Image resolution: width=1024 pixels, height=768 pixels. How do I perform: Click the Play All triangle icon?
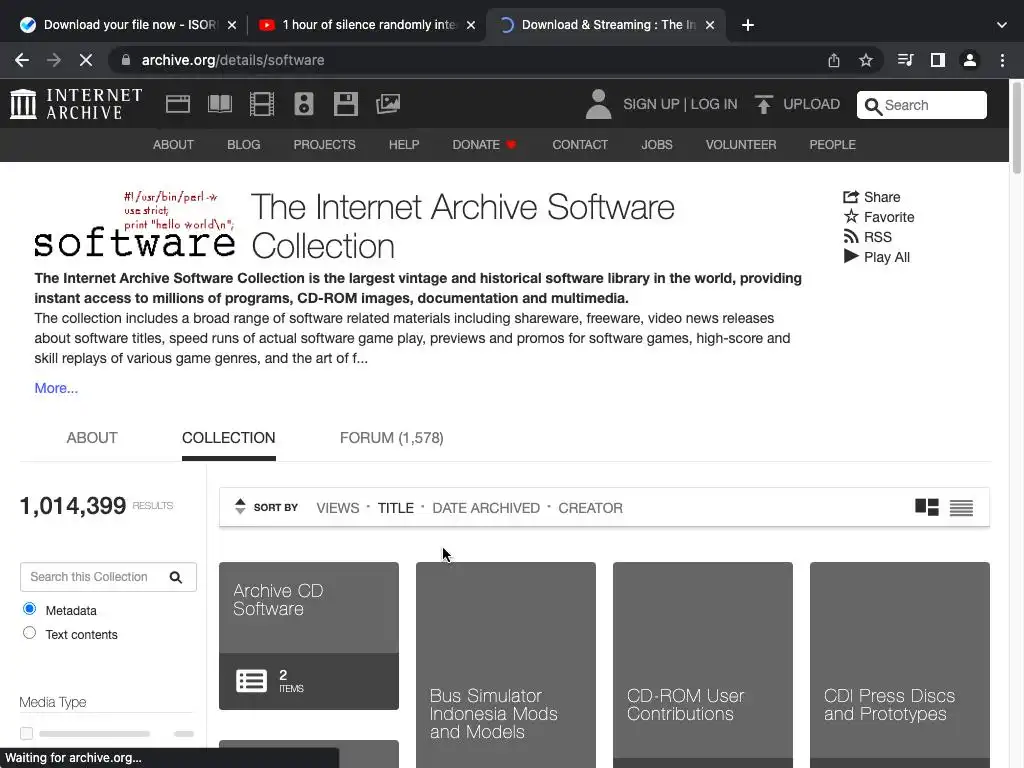point(850,257)
